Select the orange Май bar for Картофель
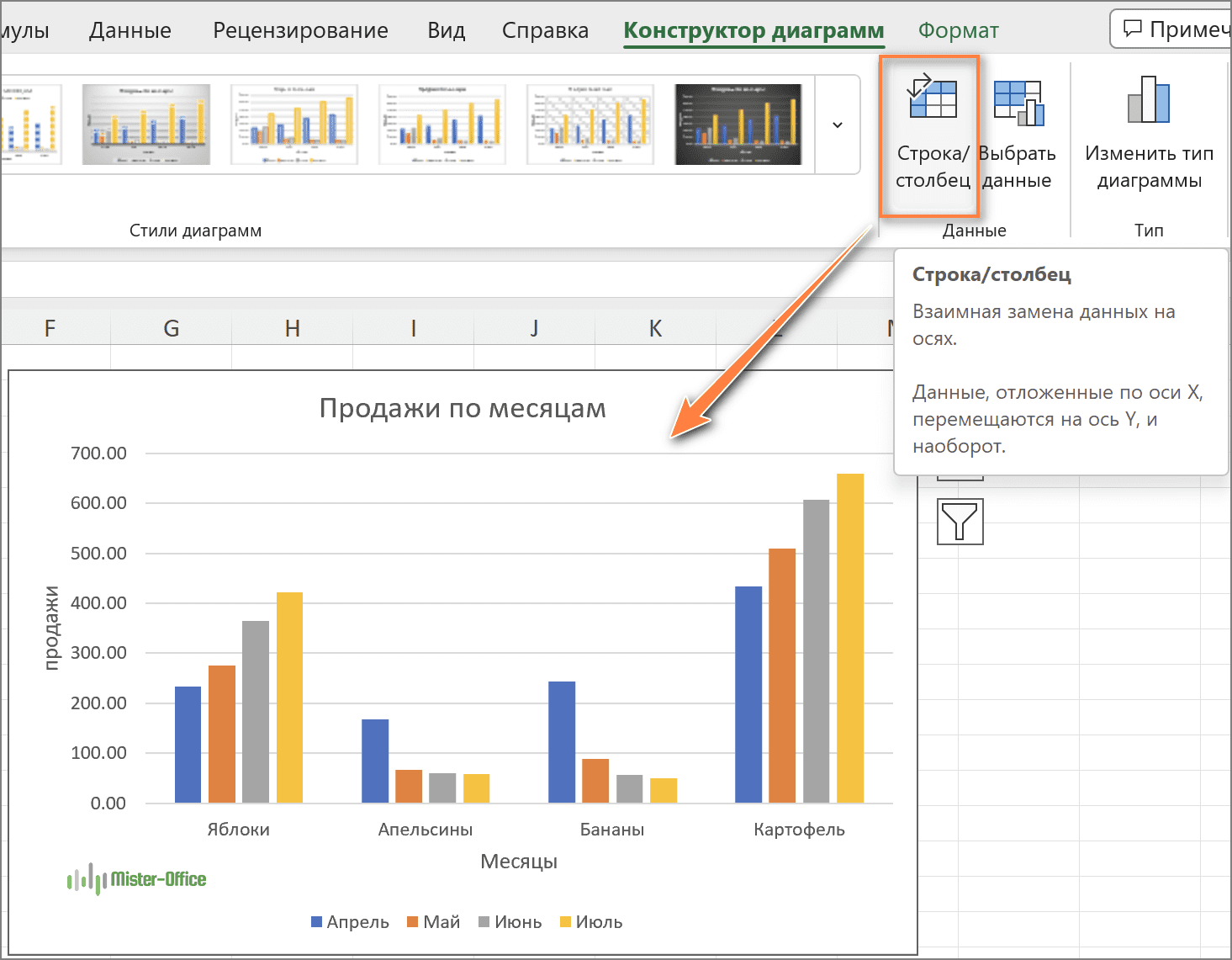The height and width of the screenshot is (960, 1232). 782,676
